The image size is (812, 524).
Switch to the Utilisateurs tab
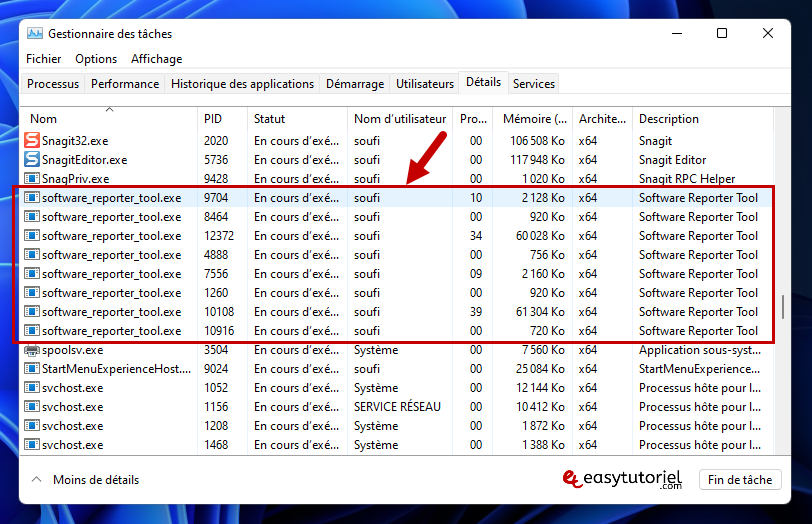click(425, 84)
